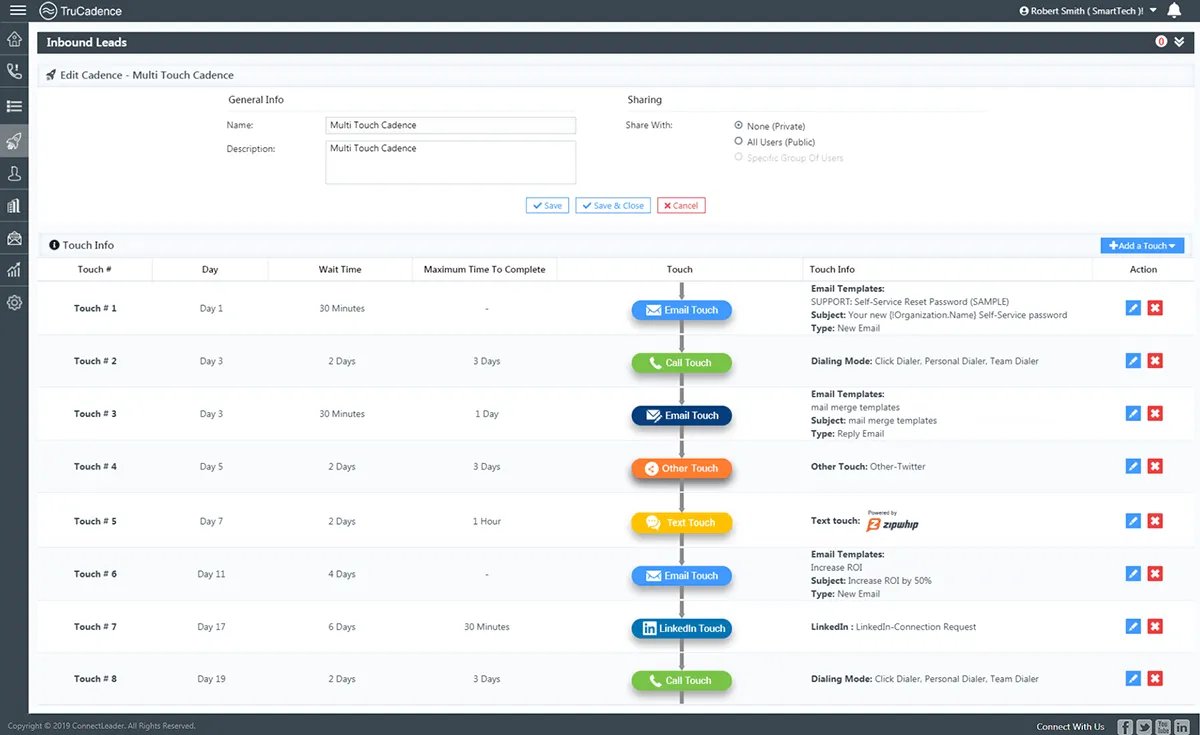
Task: Open the hamburger menu icon
Action: point(17,11)
